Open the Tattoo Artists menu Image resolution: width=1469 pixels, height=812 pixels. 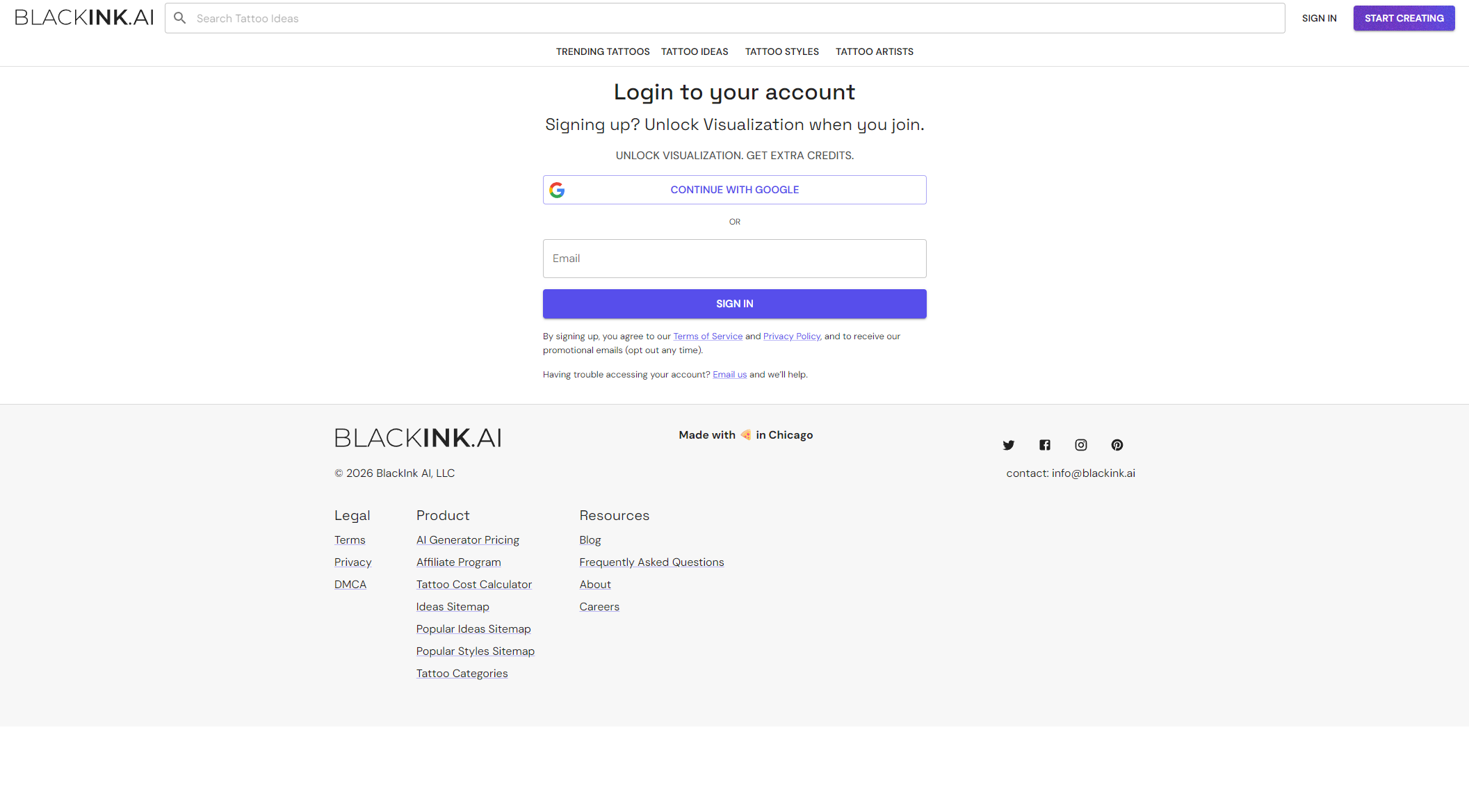[874, 51]
